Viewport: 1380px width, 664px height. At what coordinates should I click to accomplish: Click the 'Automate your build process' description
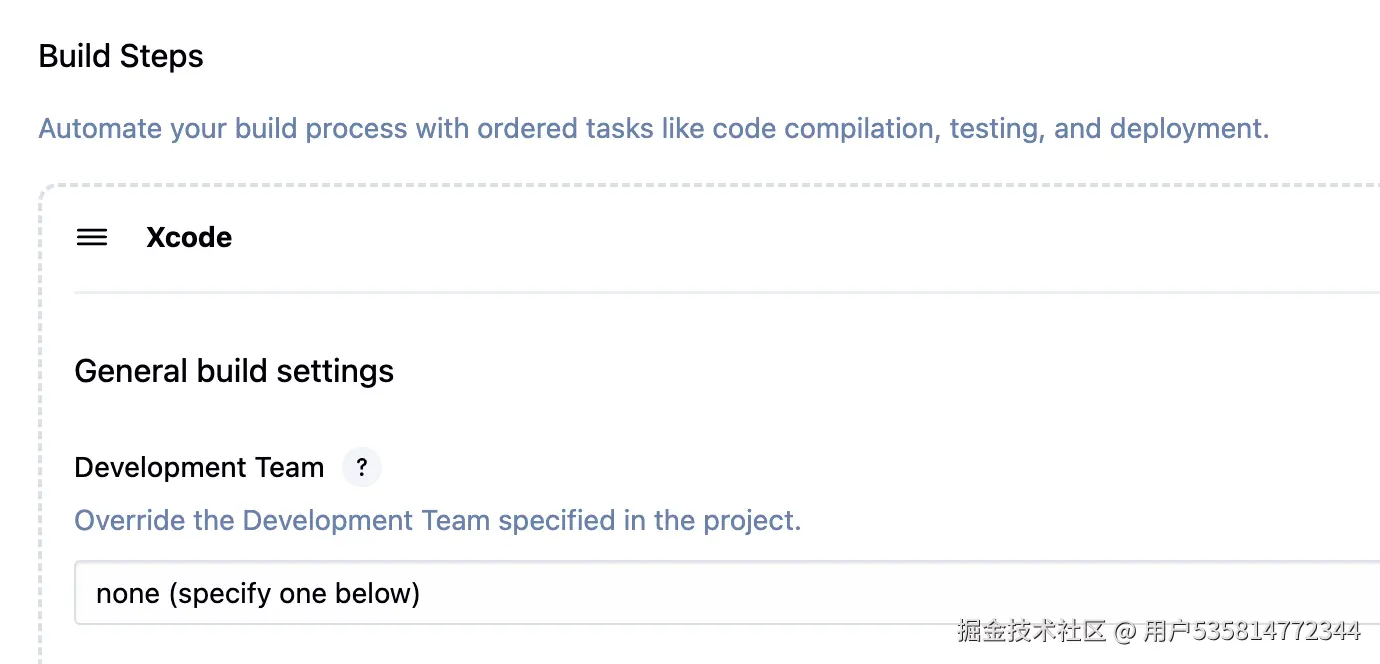click(x=653, y=129)
